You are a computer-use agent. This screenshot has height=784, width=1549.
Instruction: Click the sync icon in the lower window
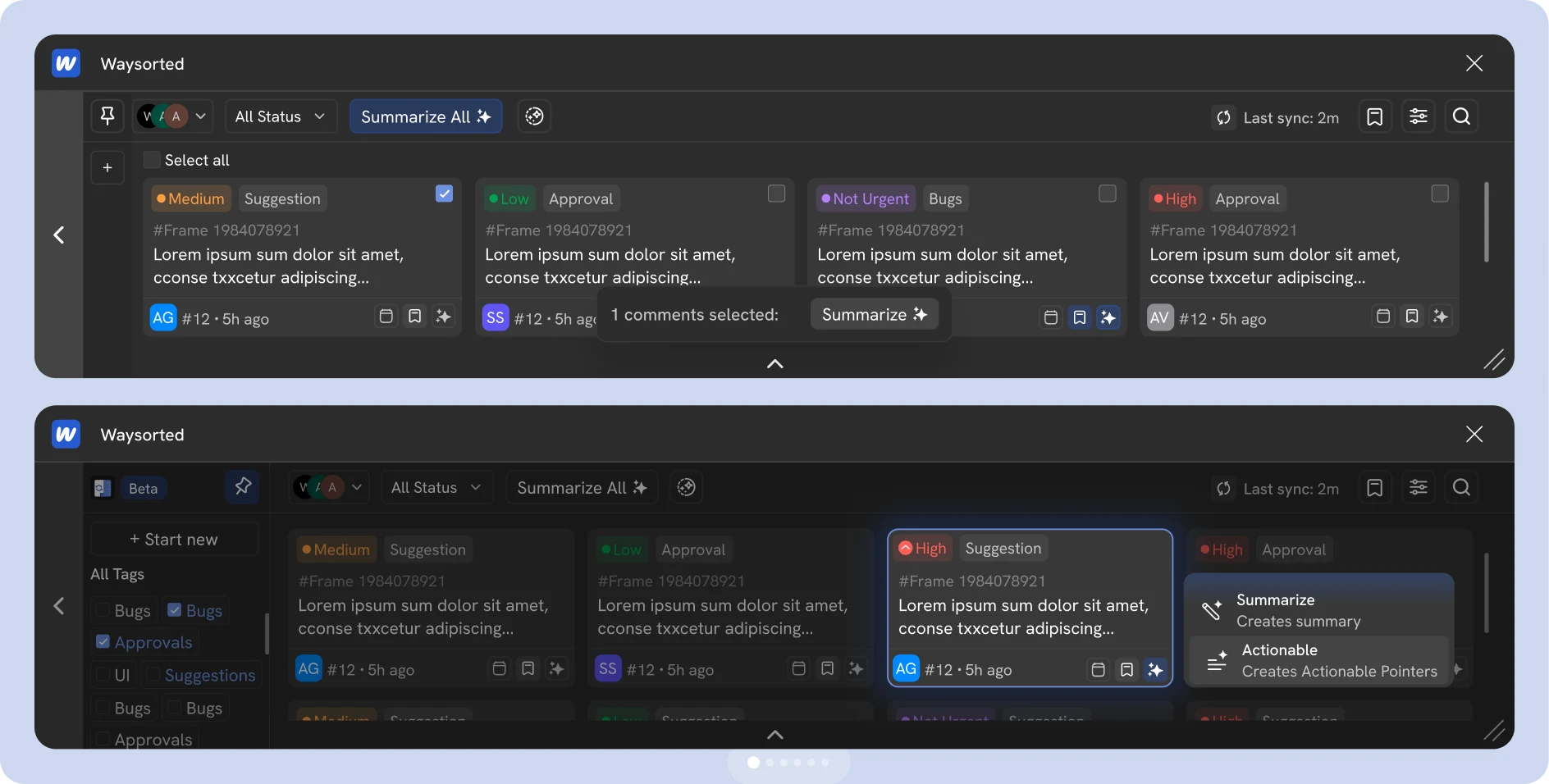(1223, 489)
